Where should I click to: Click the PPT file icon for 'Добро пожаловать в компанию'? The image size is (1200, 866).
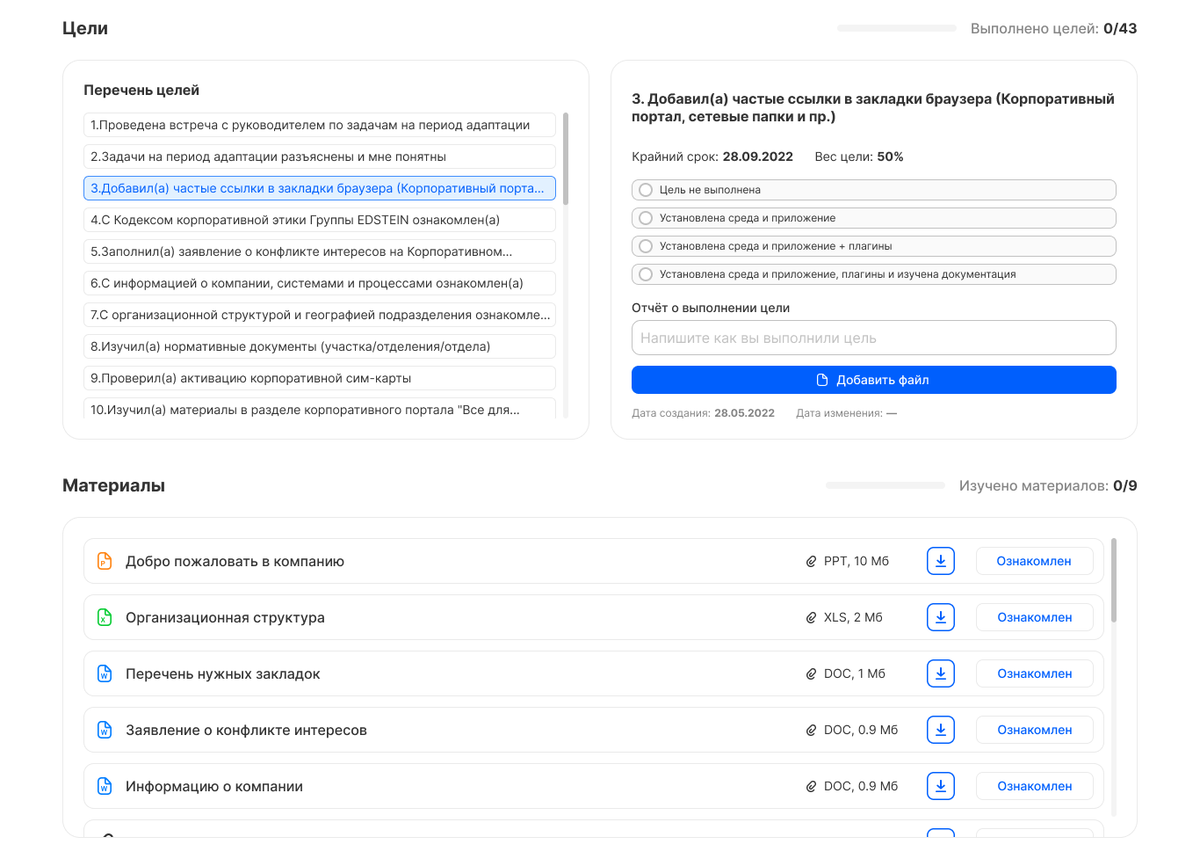(104, 562)
